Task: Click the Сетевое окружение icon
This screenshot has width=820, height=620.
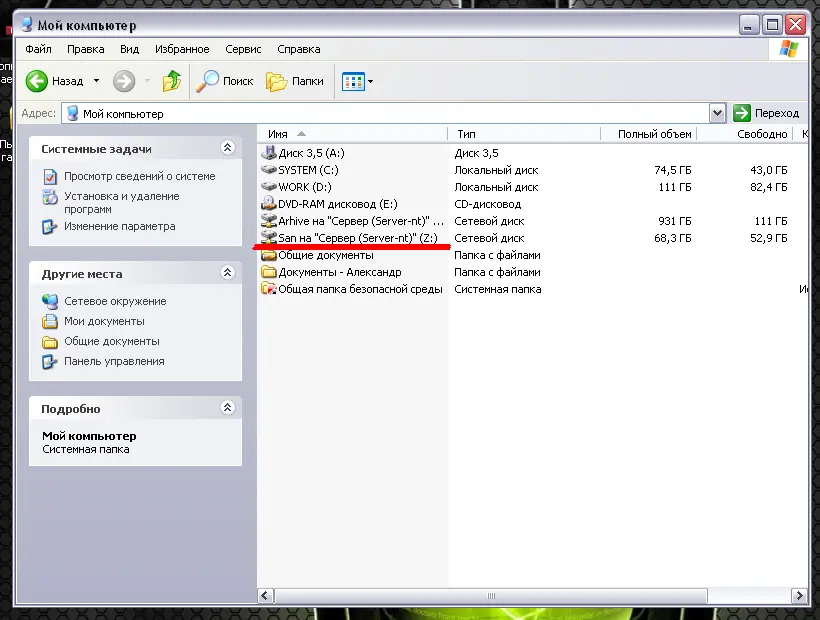Action: tap(50, 301)
